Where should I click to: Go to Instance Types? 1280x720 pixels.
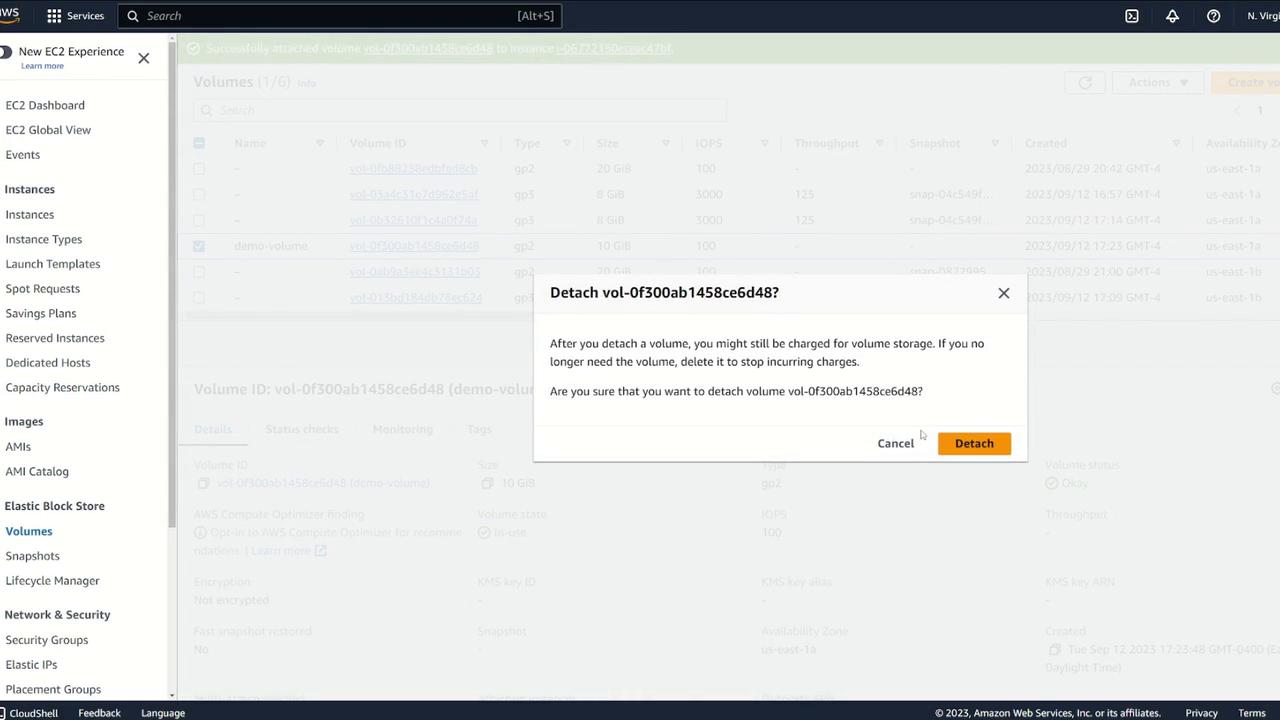coord(44,240)
